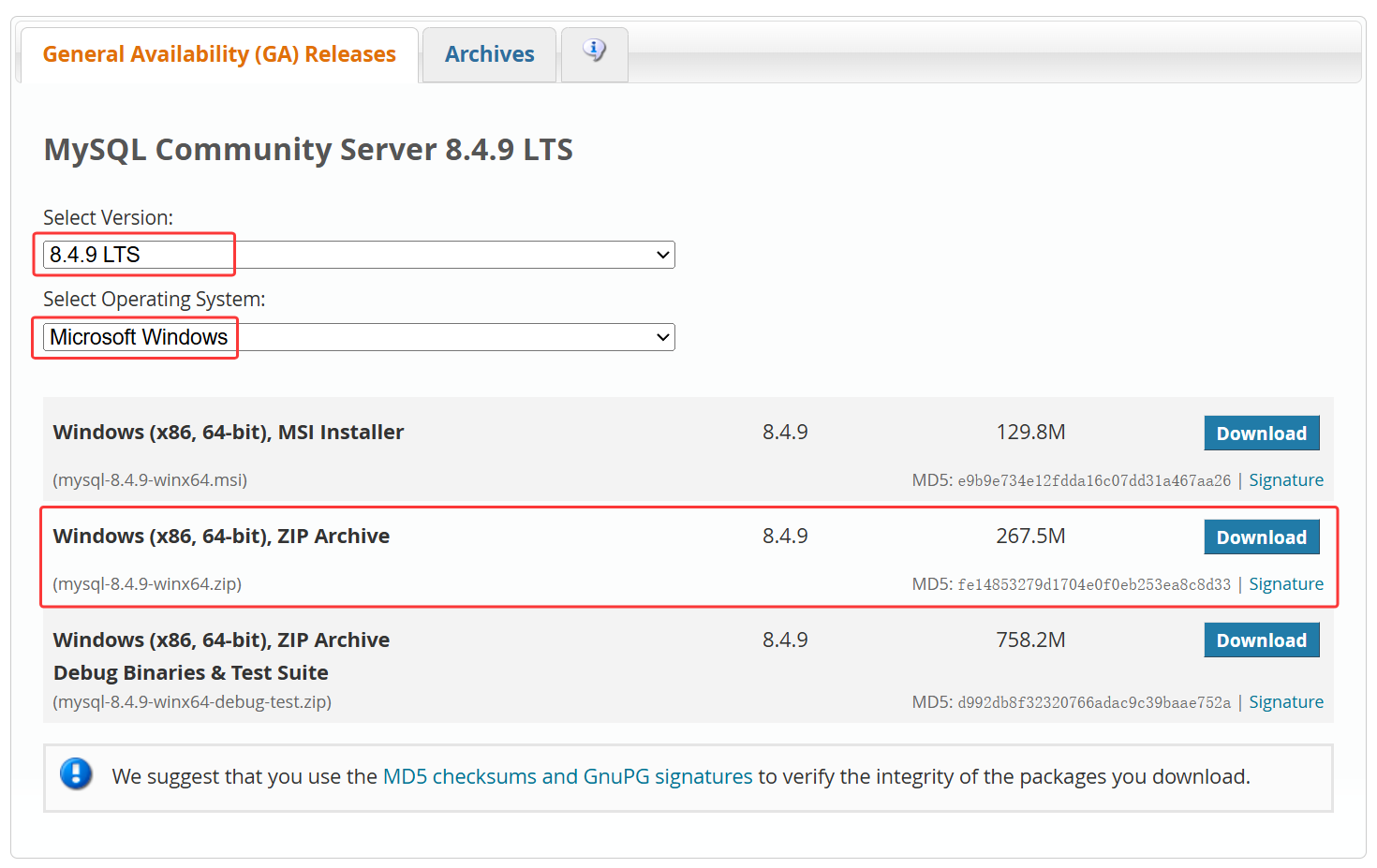Viewport: 1377px width, 868px height.
Task: Click the (mysql-8.4.9-winx64.msi) filename
Action: (x=150, y=480)
